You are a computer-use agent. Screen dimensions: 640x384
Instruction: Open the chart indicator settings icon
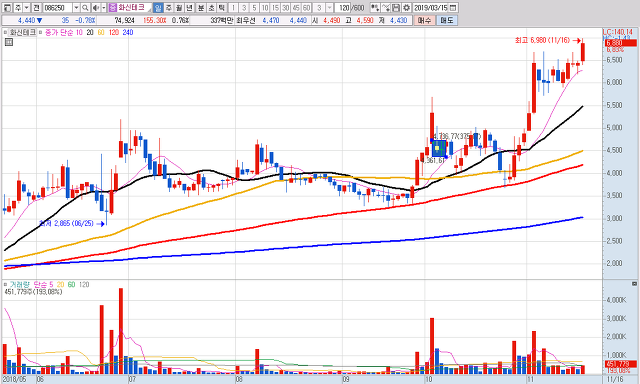tap(375, 8)
